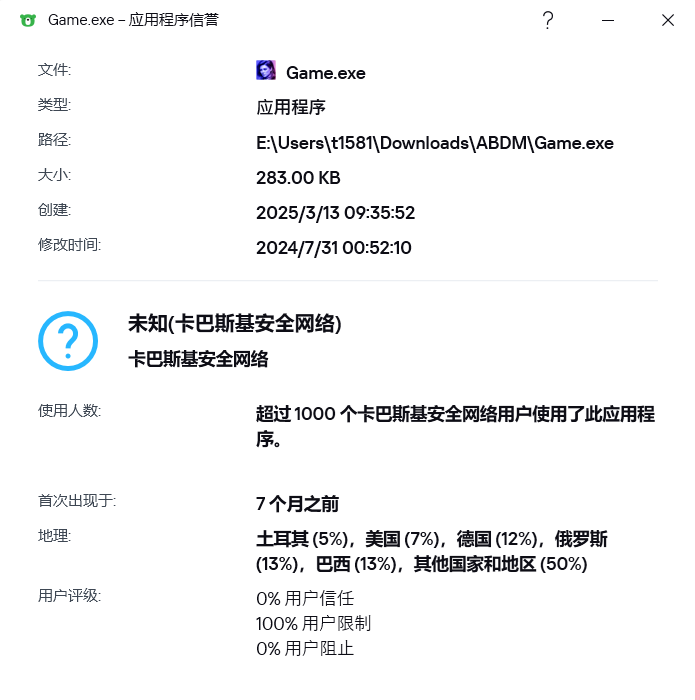The width and height of the screenshot is (695, 700).
Task: Click the modified time 2024/7/31 00:52:10
Action: [333, 248]
